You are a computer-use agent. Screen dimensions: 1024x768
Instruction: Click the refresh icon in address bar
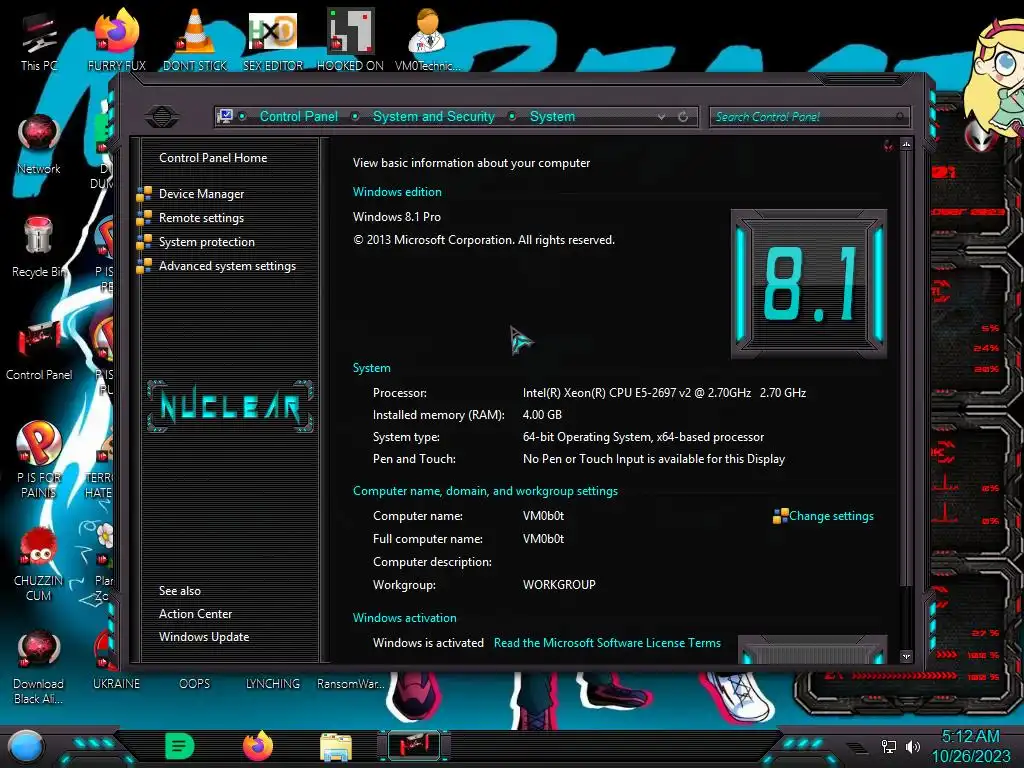coord(683,117)
